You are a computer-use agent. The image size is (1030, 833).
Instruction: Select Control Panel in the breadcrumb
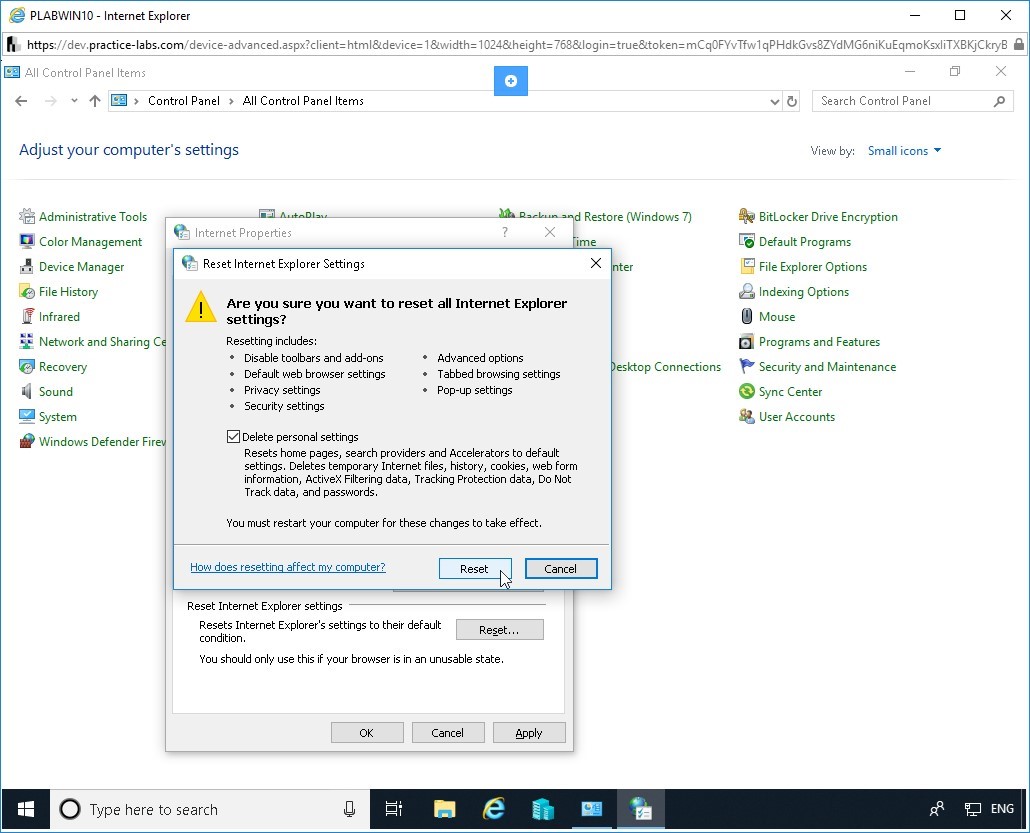(x=184, y=101)
